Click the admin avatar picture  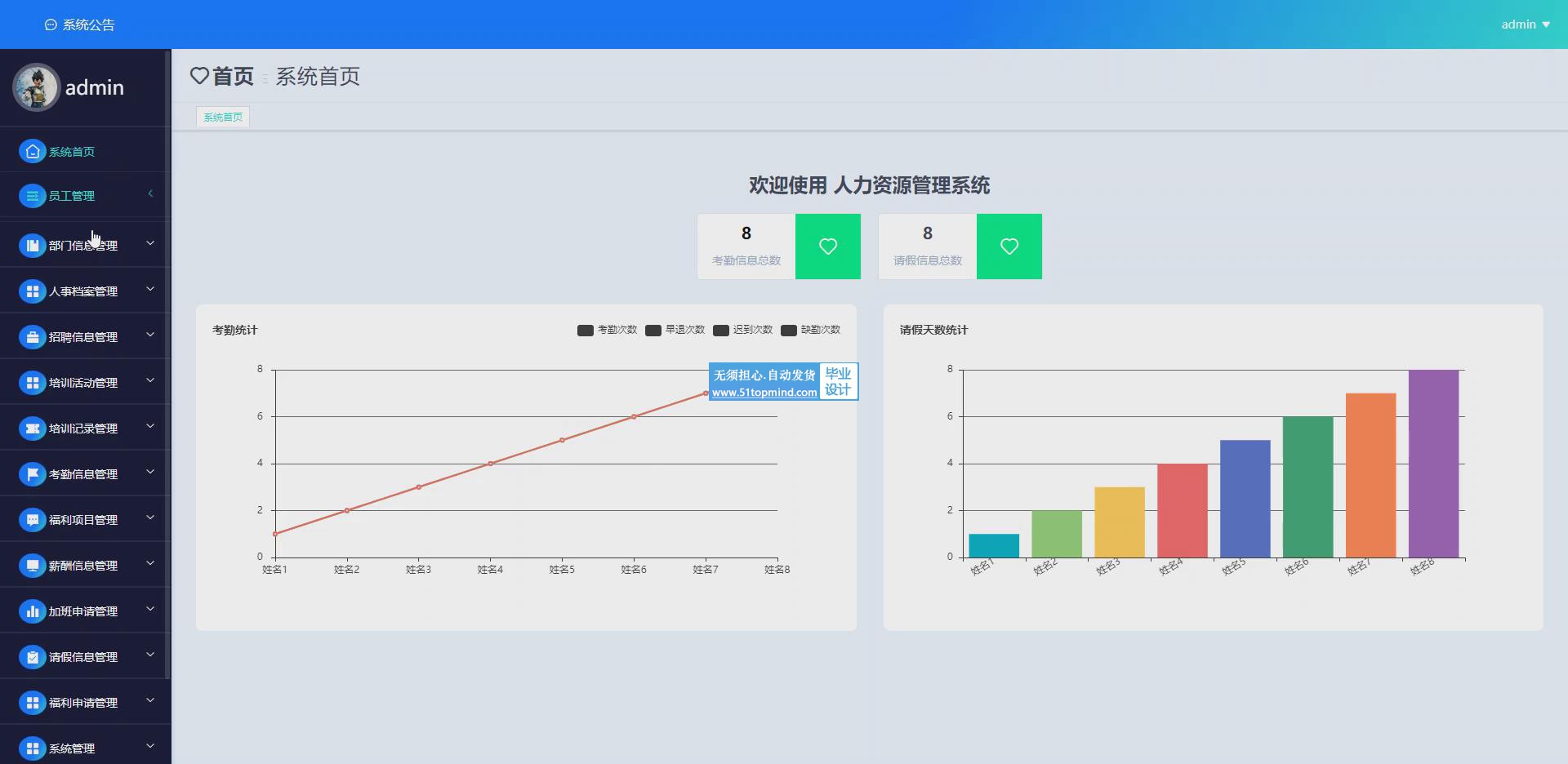36,87
